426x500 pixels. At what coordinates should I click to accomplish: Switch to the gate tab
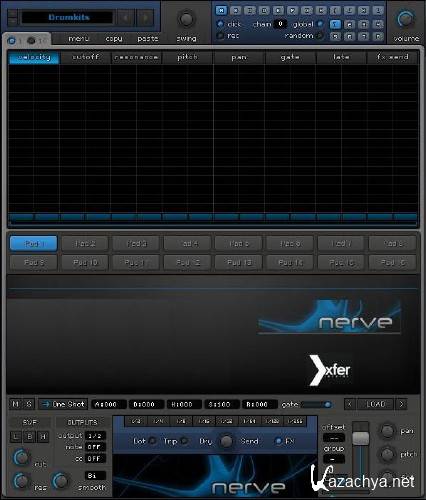(290, 57)
